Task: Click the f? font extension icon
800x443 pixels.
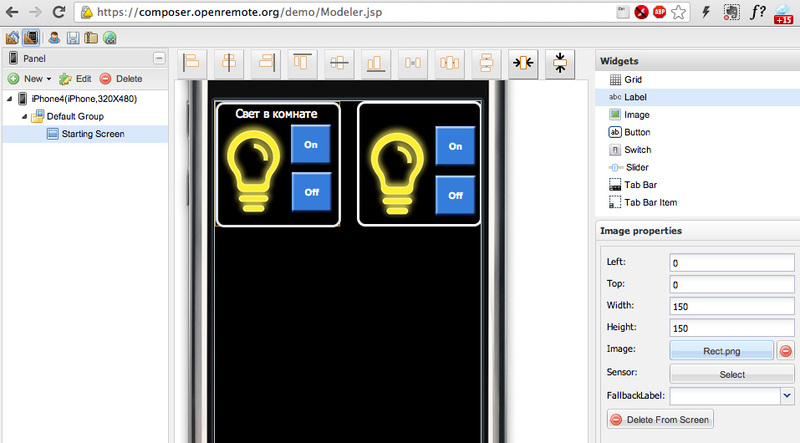Action: click(757, 12)
